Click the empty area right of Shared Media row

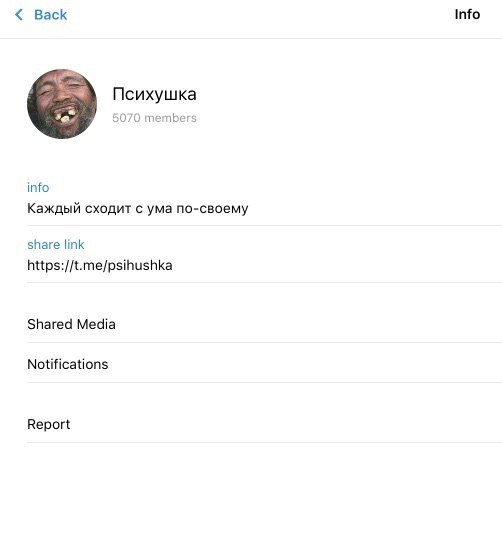pos(309,324)
